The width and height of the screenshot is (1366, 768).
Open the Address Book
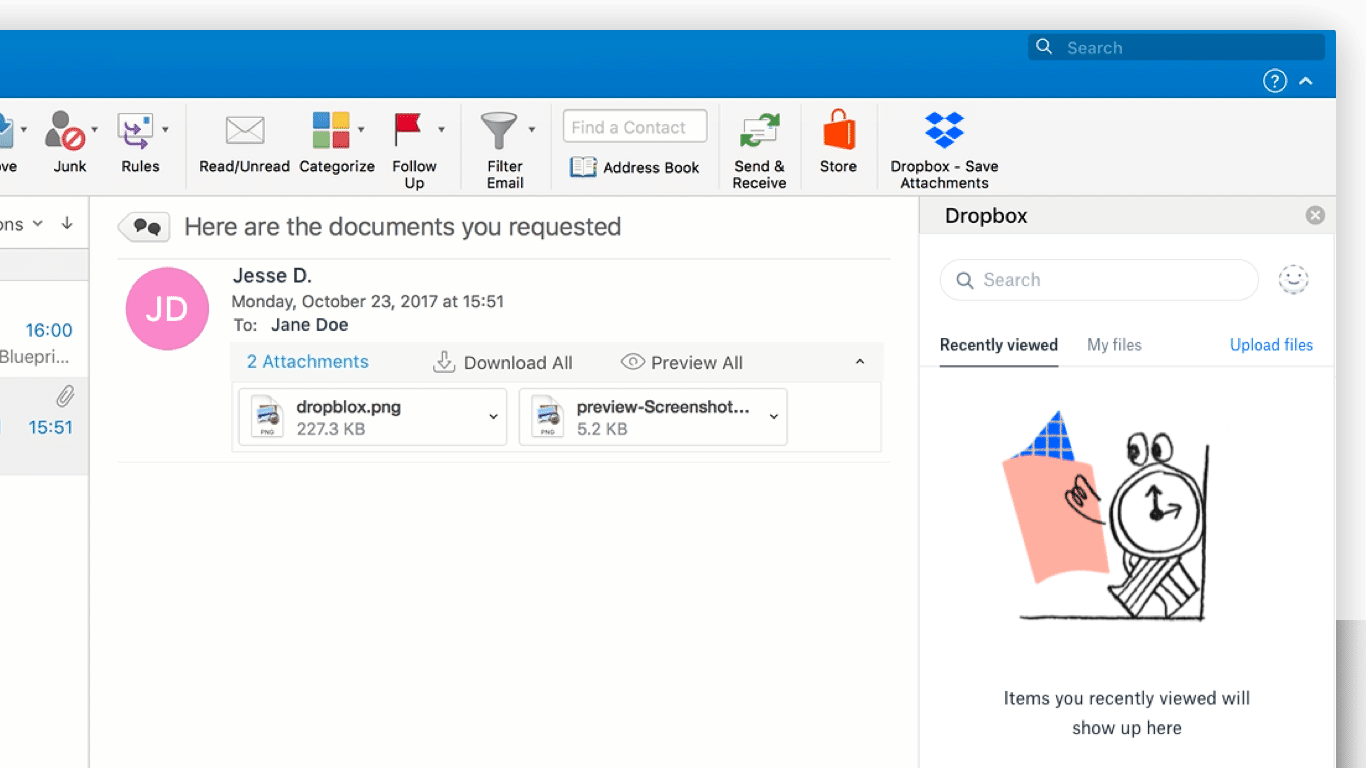click(635, 167)
